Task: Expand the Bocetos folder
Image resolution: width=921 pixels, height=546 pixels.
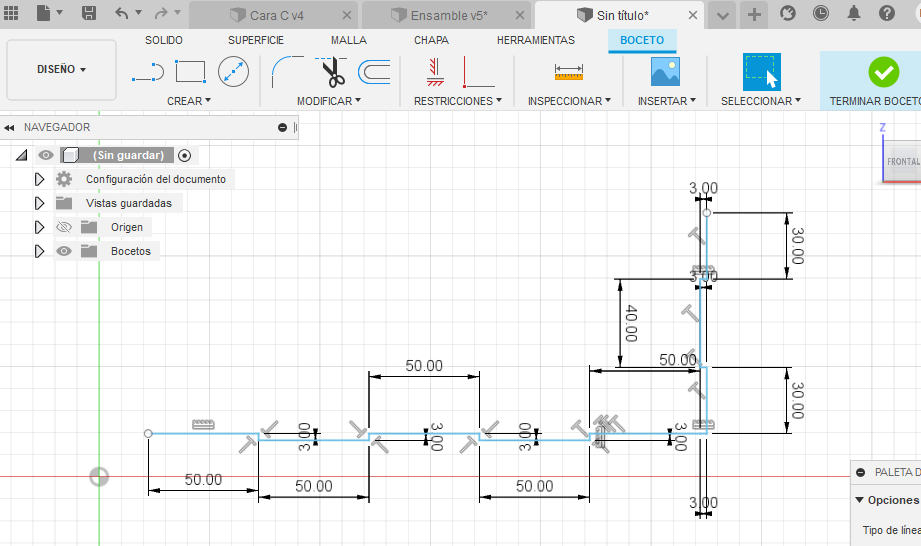Action: point(39,251)
